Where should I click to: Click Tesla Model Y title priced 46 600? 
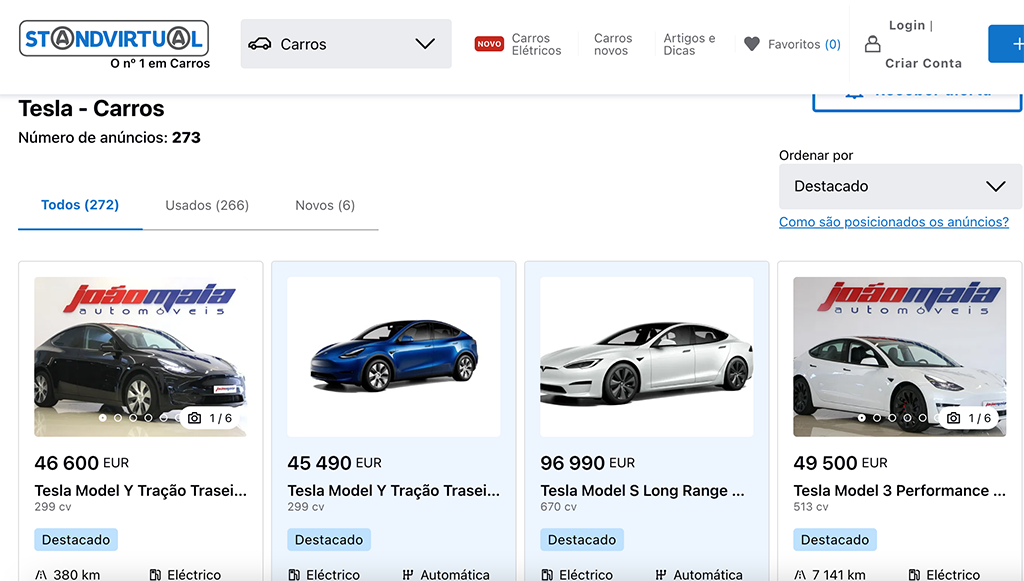point(140,491)
